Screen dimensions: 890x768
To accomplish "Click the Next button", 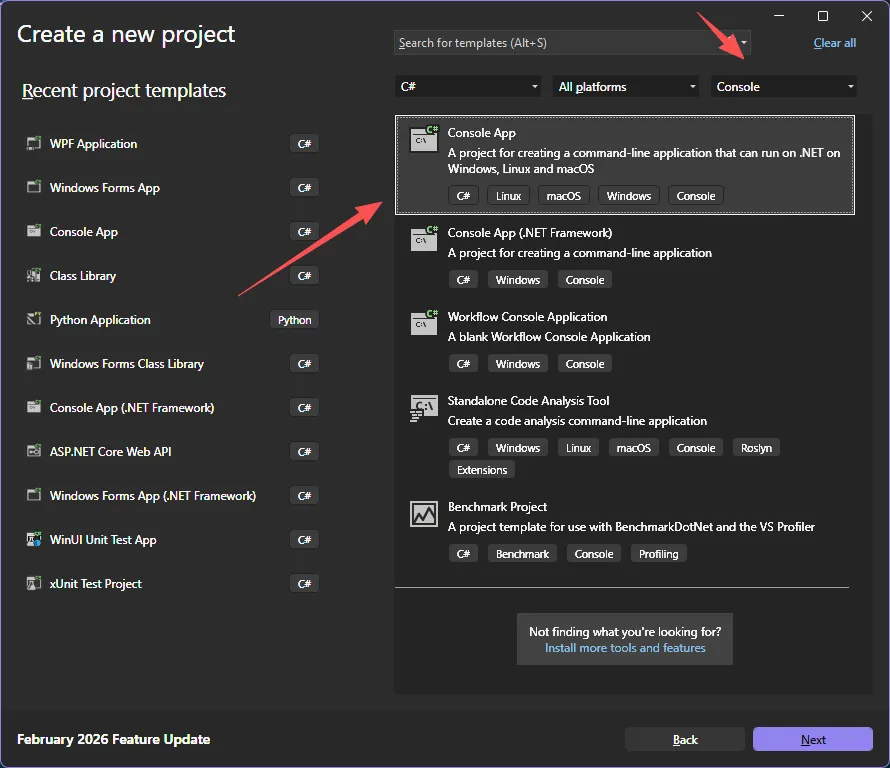I will [813, 739].
